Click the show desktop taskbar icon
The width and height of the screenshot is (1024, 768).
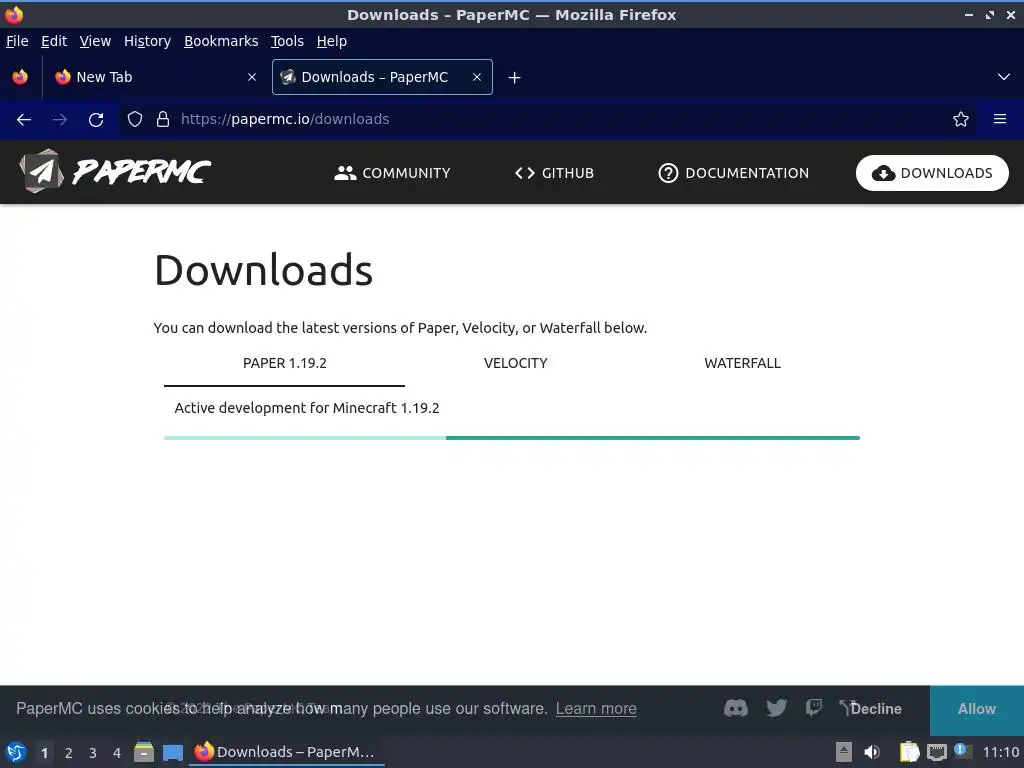coord(173,753)
